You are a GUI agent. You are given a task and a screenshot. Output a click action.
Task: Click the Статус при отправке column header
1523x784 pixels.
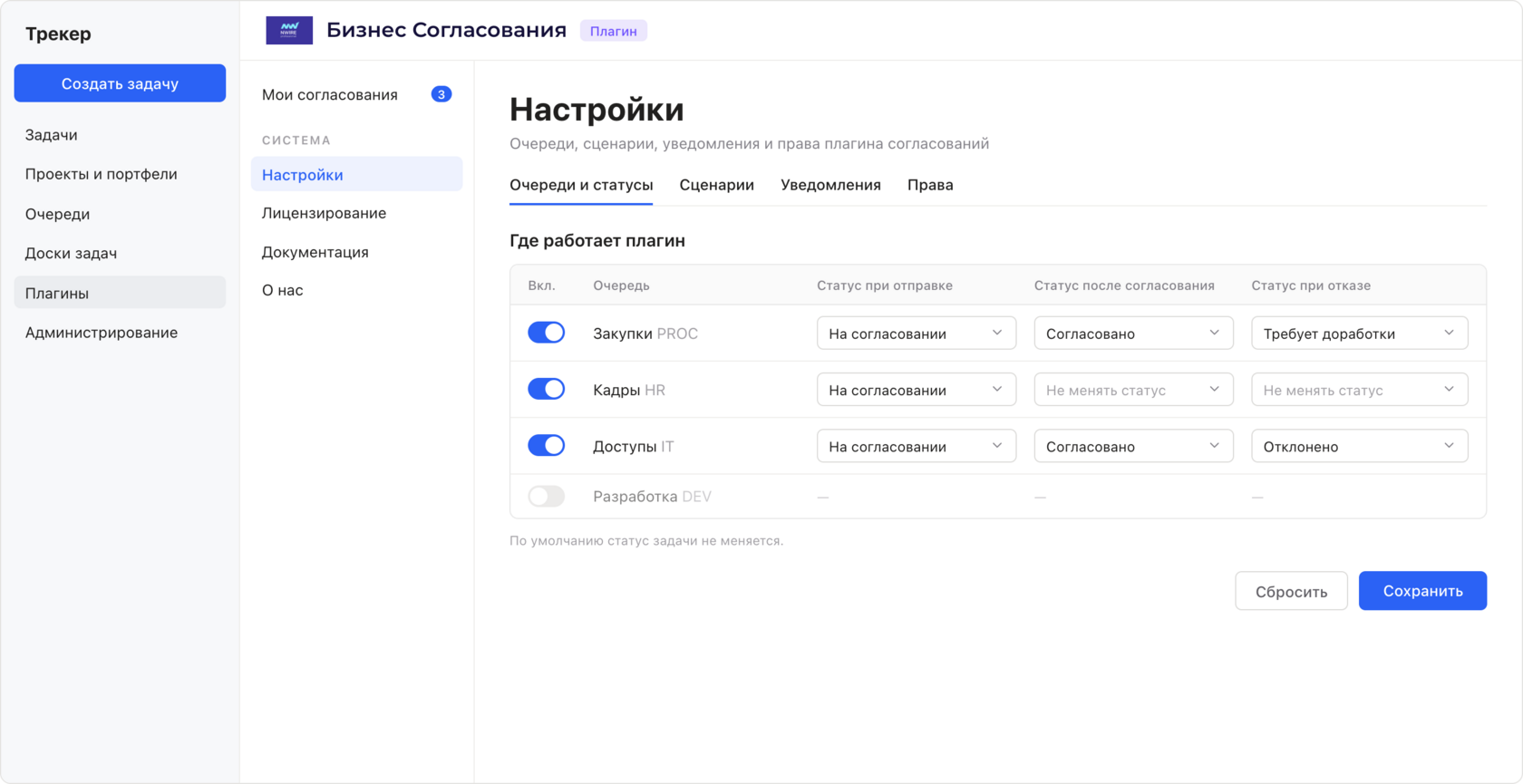pyautogui.click(x=885, y=286)
